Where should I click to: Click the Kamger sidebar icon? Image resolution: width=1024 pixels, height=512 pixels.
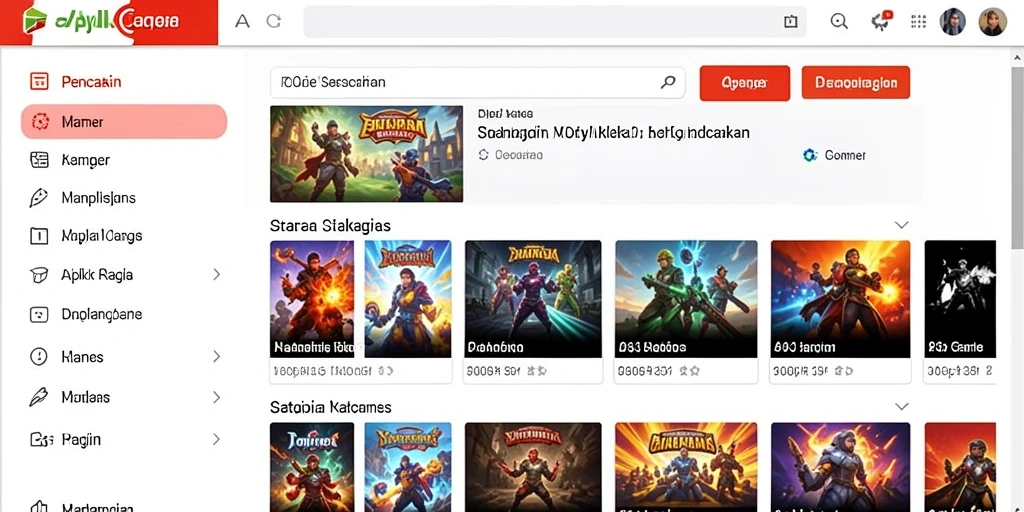[x=39, y=159]
